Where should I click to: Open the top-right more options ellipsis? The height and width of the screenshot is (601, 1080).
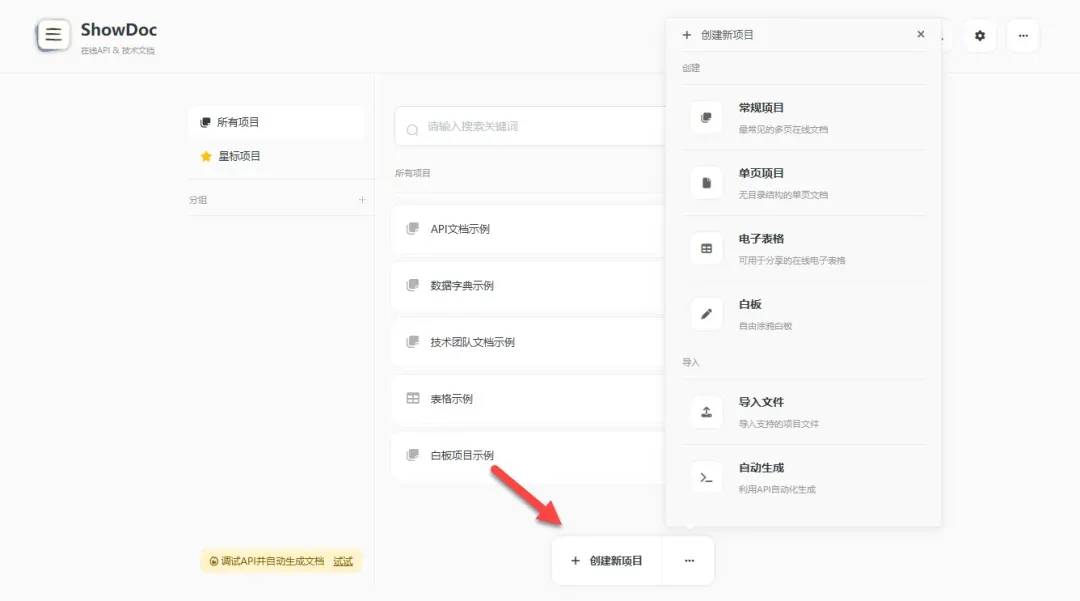(x=1022, y=36)
